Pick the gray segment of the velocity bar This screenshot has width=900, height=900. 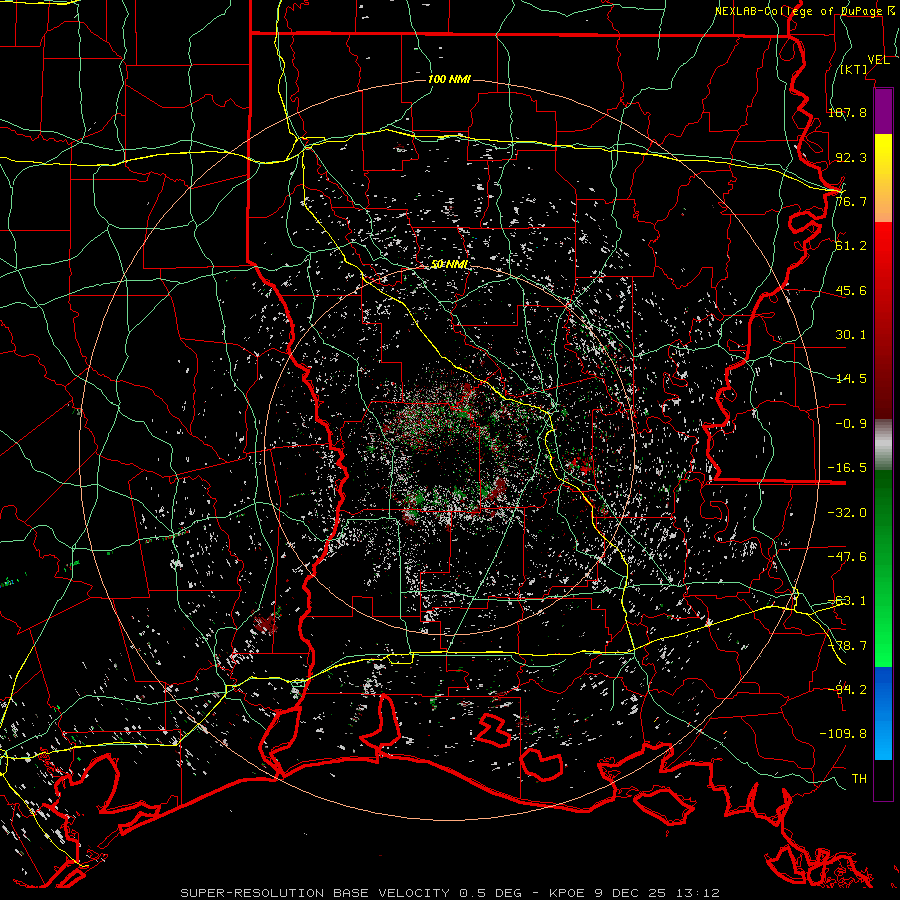[x=883, y=445]
